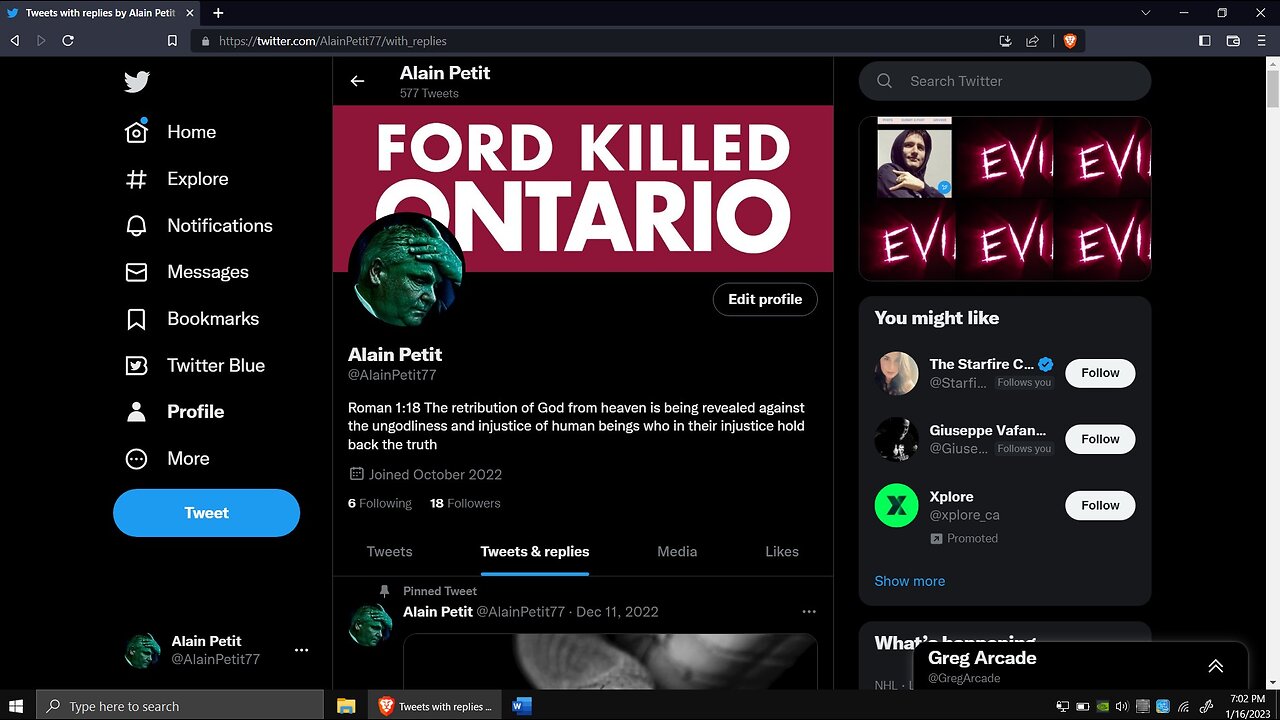The height and width of the screenshot is (720, 1280).
Task: Open the Messages envelope icon
Action: coord(136,272)
